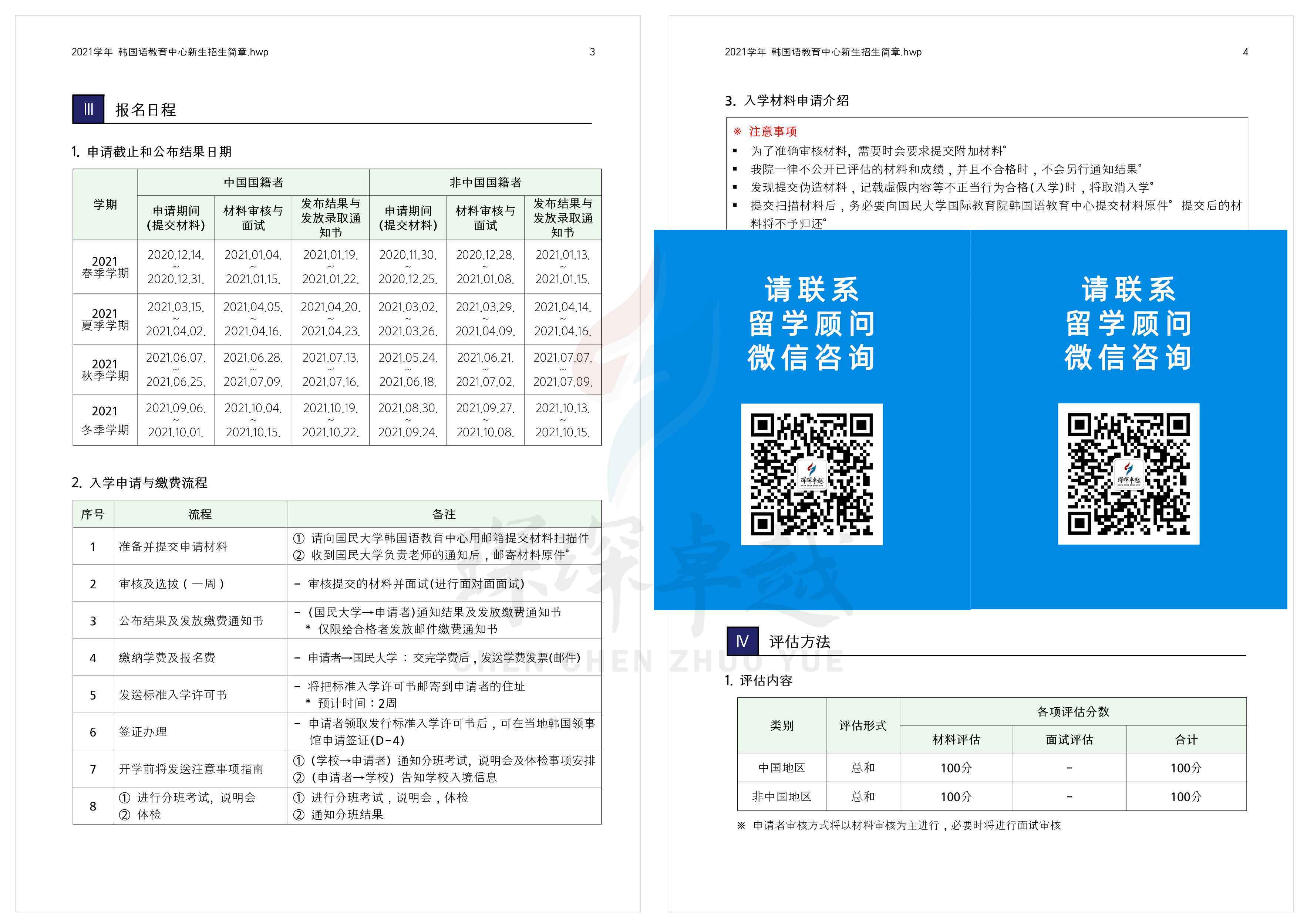Select the '2021 春季学期' row label
The width and height of the screenshot is (1307, 924).
pos(105,267)
